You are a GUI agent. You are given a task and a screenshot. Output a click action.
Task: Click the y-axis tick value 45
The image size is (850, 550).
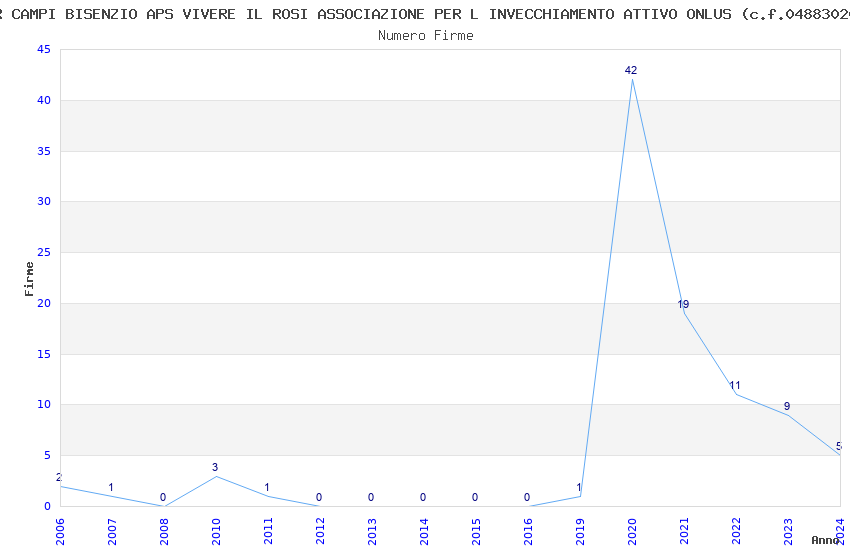click(44, 49)
